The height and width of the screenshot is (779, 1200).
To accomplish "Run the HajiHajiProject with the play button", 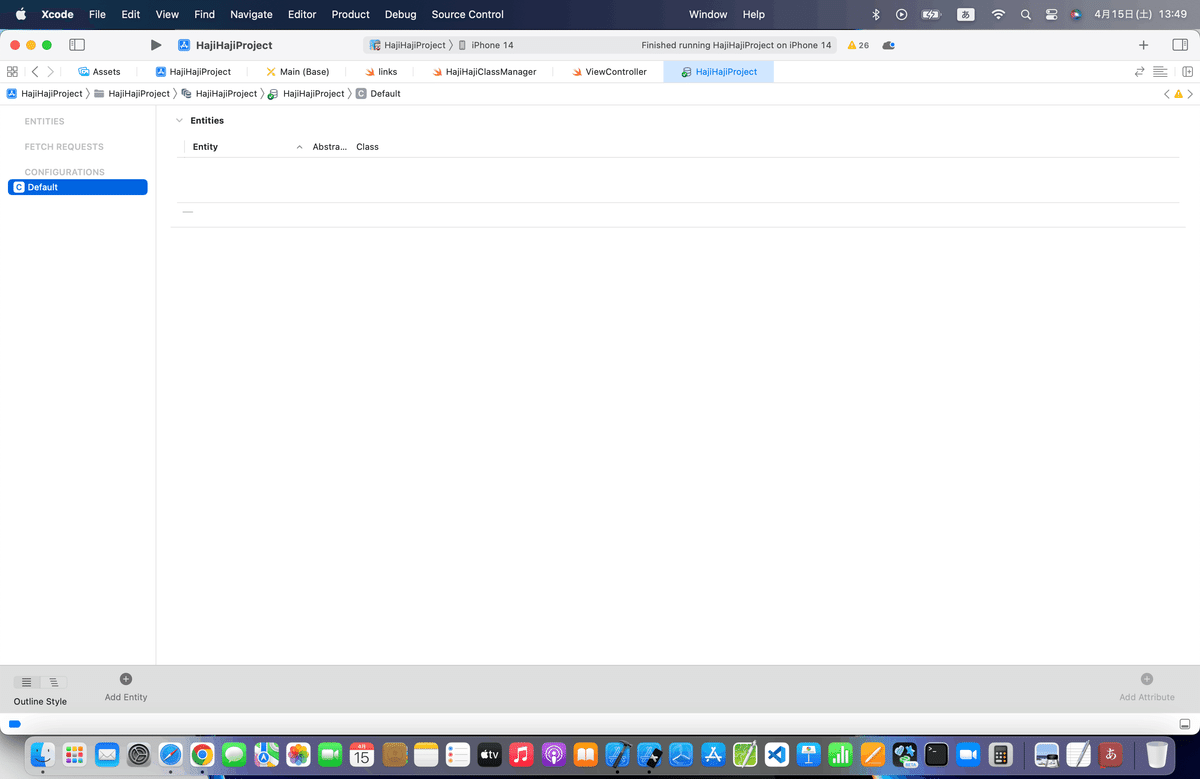I will pyautogui.click(x=155, y=45).
